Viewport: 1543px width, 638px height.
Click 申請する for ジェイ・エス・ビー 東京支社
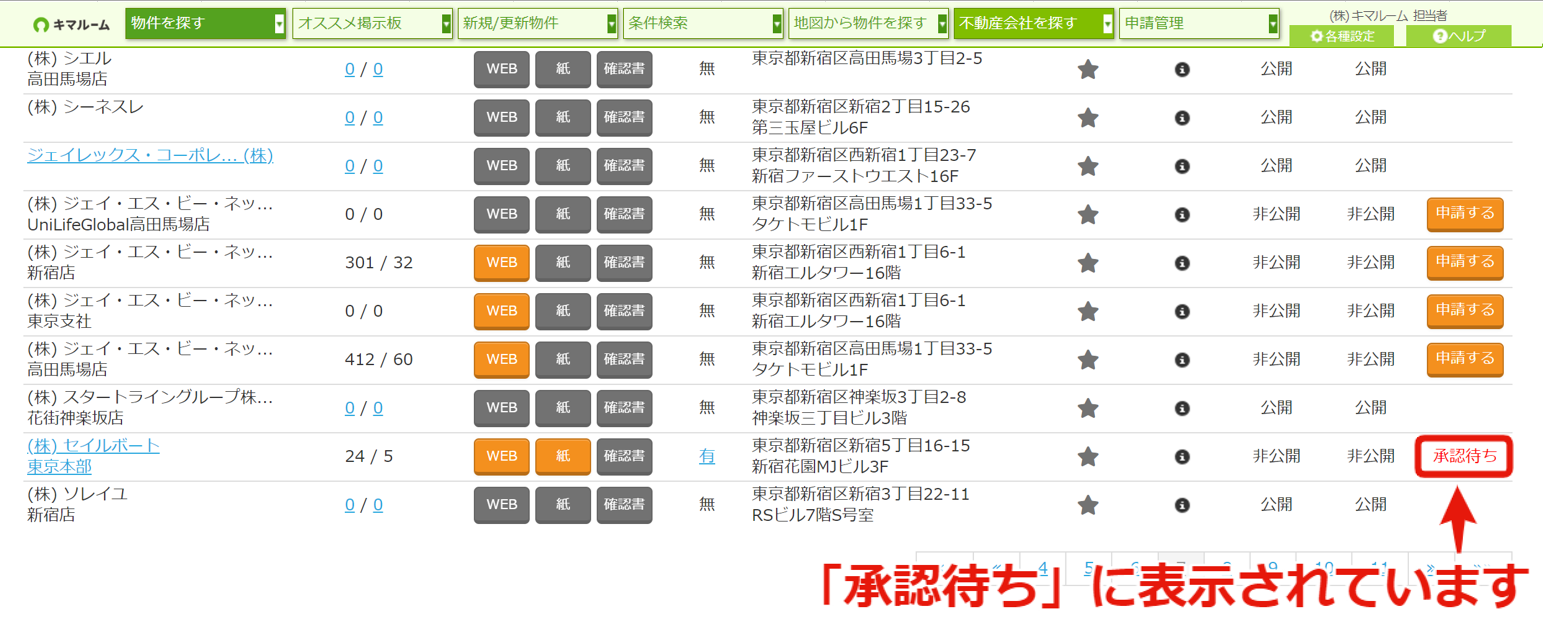pos(1465,310)
